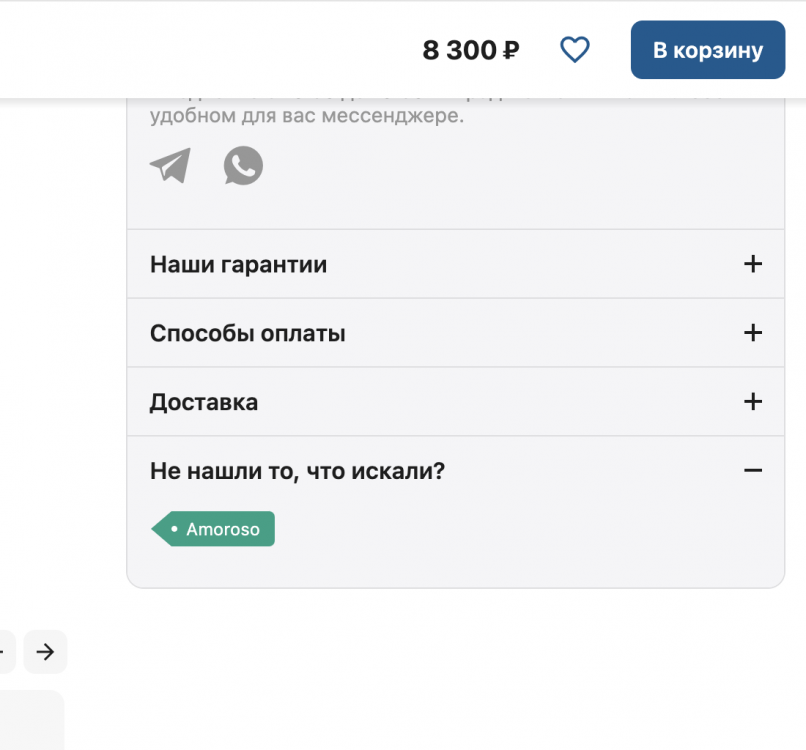This screenshot has width=806, height=750.
Task: Open the WhatsApp messenger contact icon
Action: [242, 166]
